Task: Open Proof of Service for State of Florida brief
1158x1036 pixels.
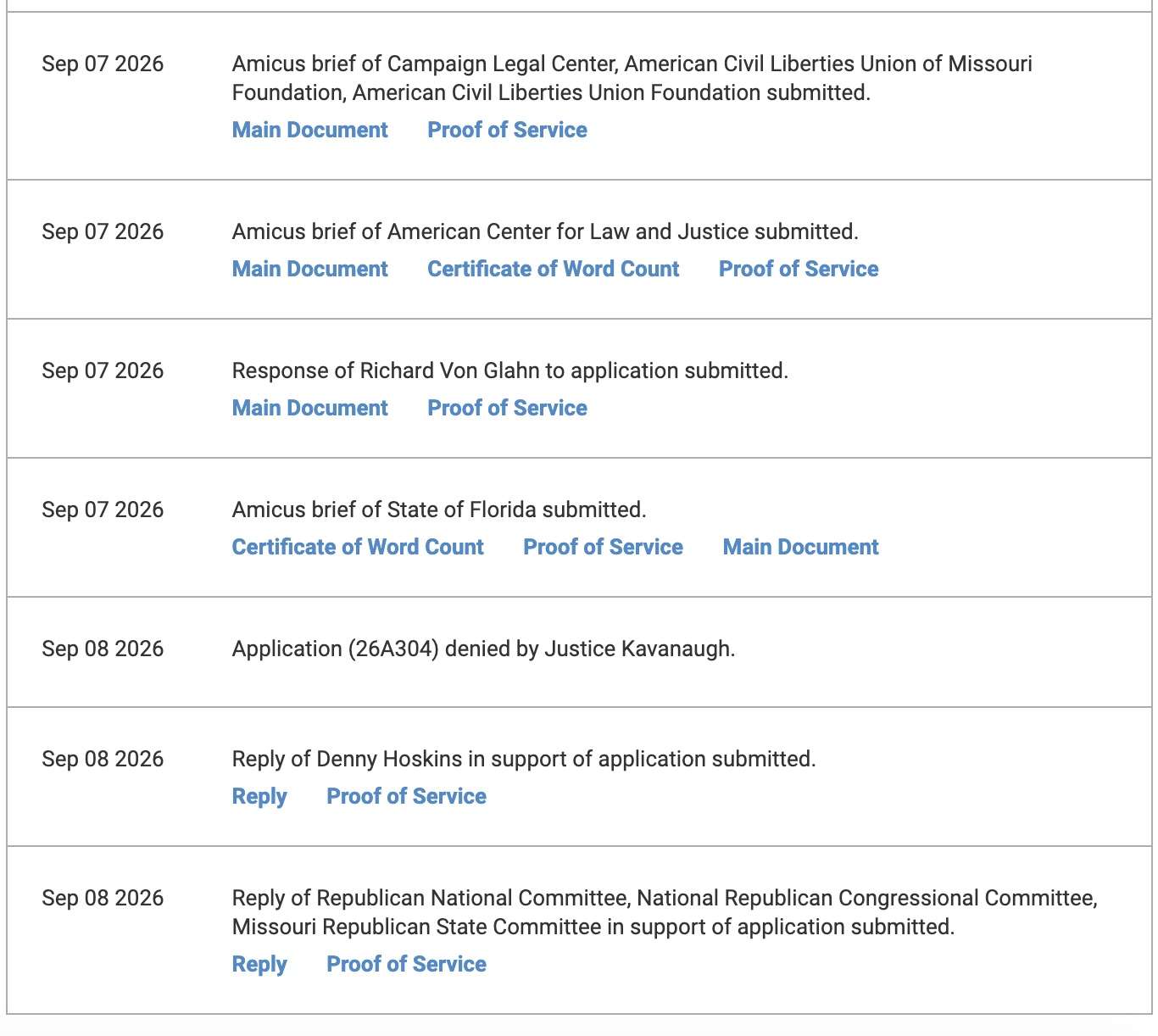Action: [x=603, y=547]
